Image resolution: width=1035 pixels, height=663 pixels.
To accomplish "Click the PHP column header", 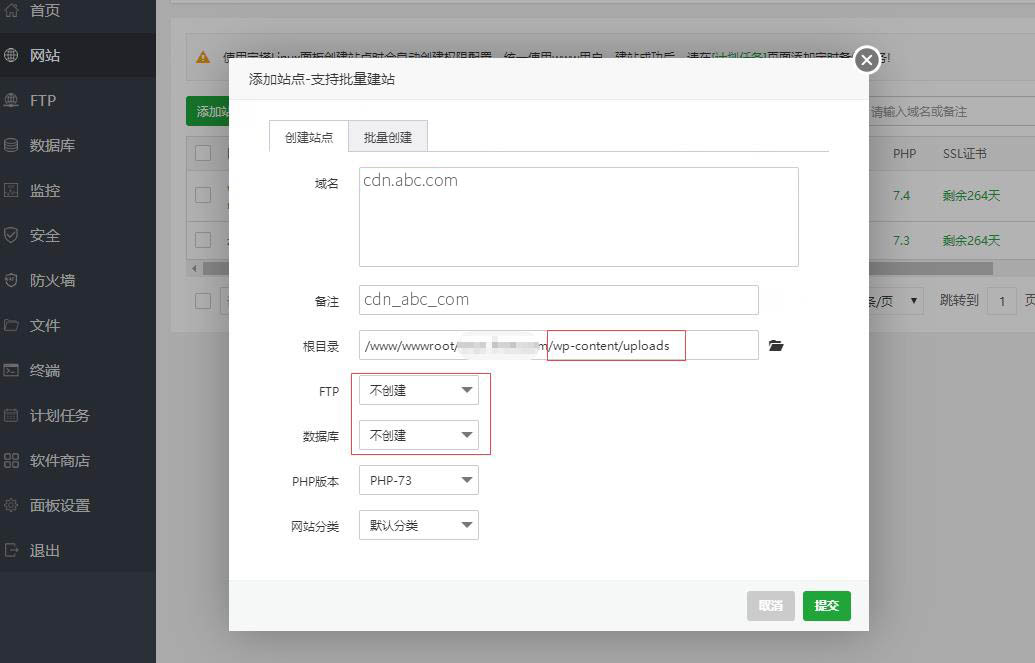I will coord(904,153).
